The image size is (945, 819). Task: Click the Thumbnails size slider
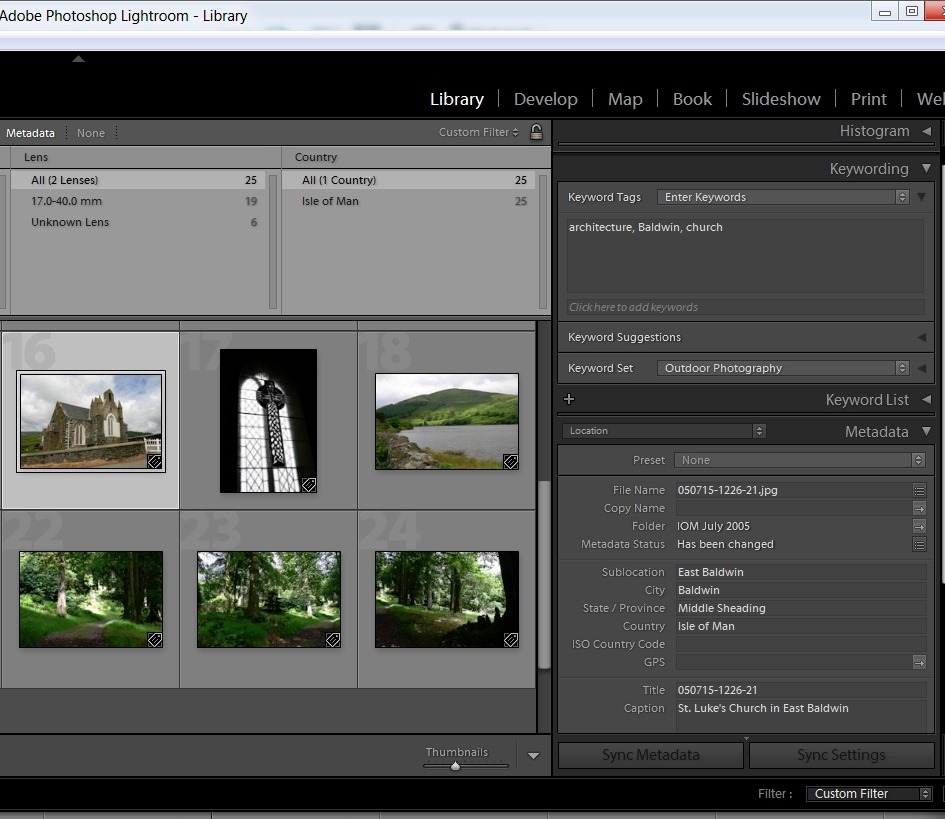456,766
